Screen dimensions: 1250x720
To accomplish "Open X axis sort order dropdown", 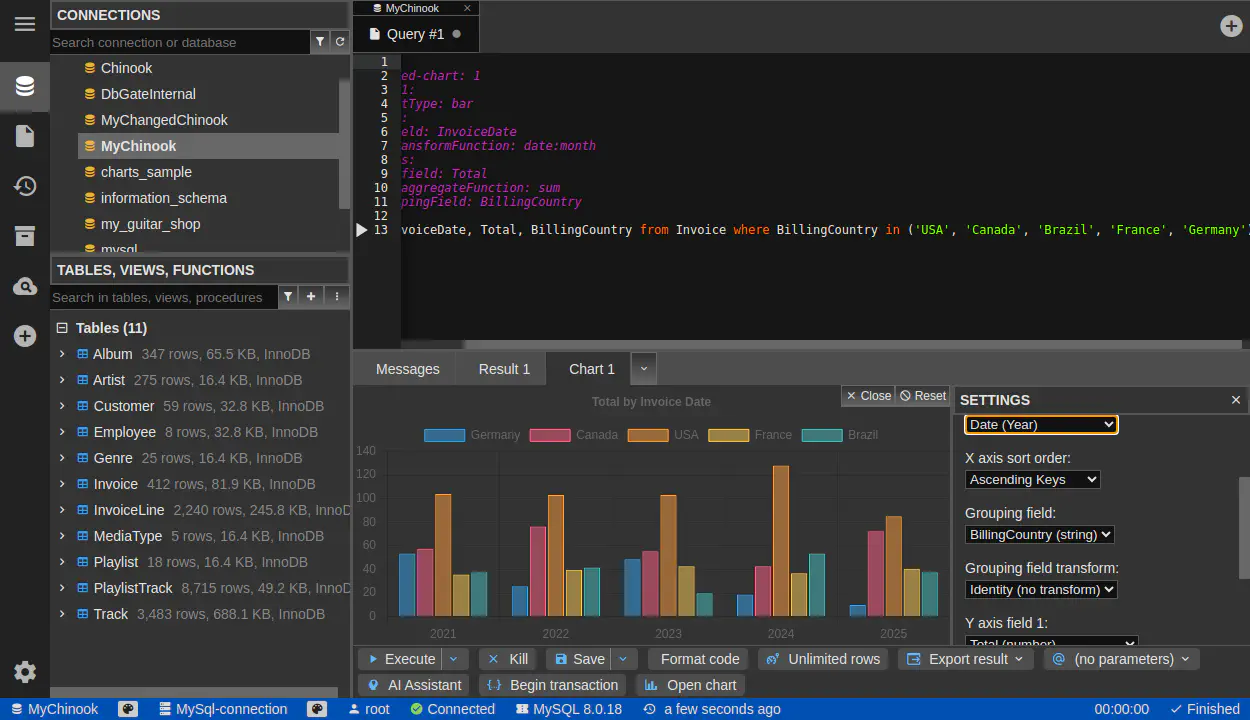I will 1032,480.
